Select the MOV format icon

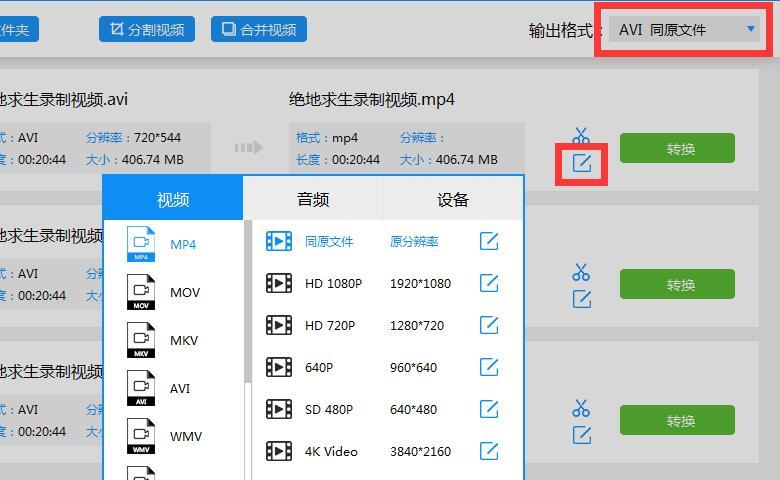click(x=141, y=292)
